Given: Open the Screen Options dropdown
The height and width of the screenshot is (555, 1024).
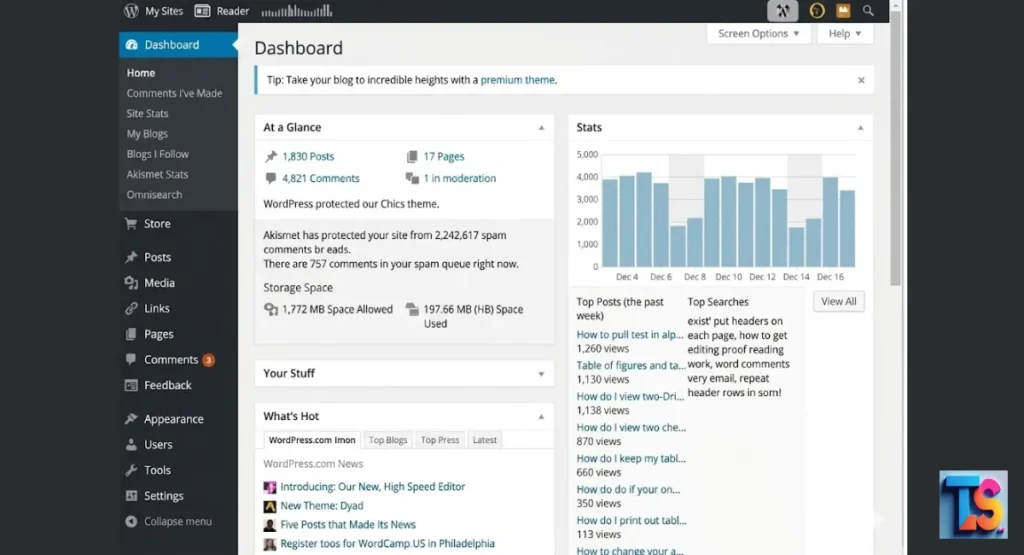Looking at the screenshot, I should (x=758, y=34).
